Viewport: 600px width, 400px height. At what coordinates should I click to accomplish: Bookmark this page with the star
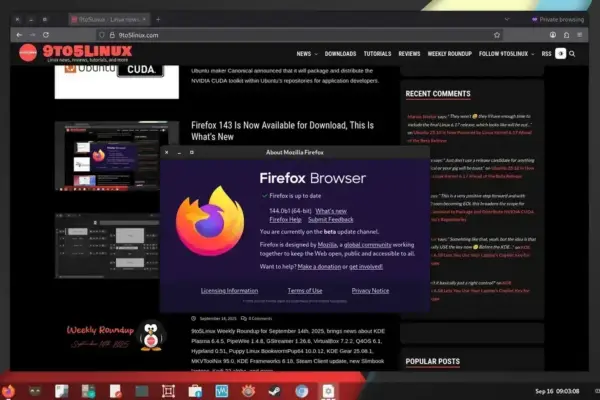pos(497,35)
